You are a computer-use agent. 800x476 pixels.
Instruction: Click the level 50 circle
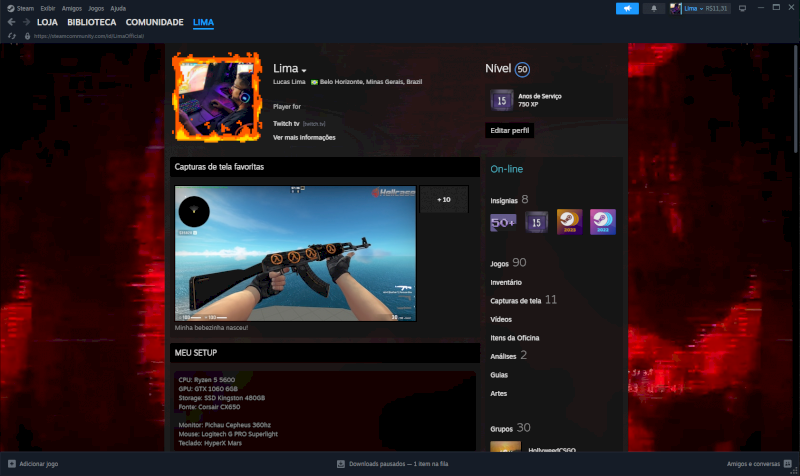tap(522, 69)
